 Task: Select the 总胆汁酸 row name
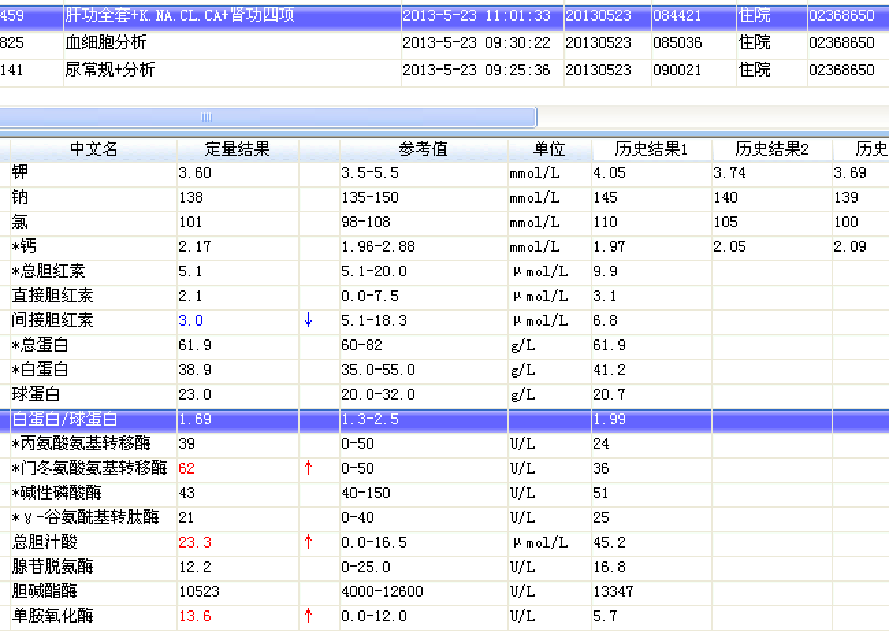pyautogui.click(x=44, y=542)
